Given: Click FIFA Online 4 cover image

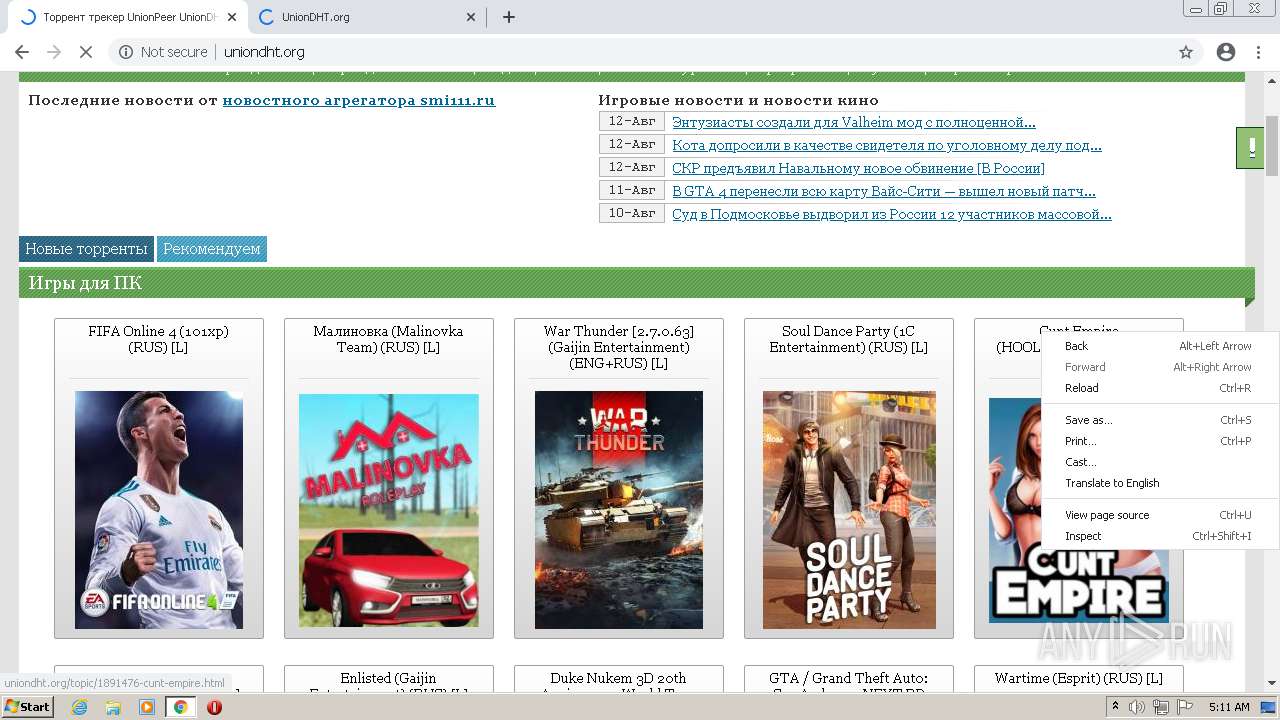Looking at the screenshot, I should (159, 510).
